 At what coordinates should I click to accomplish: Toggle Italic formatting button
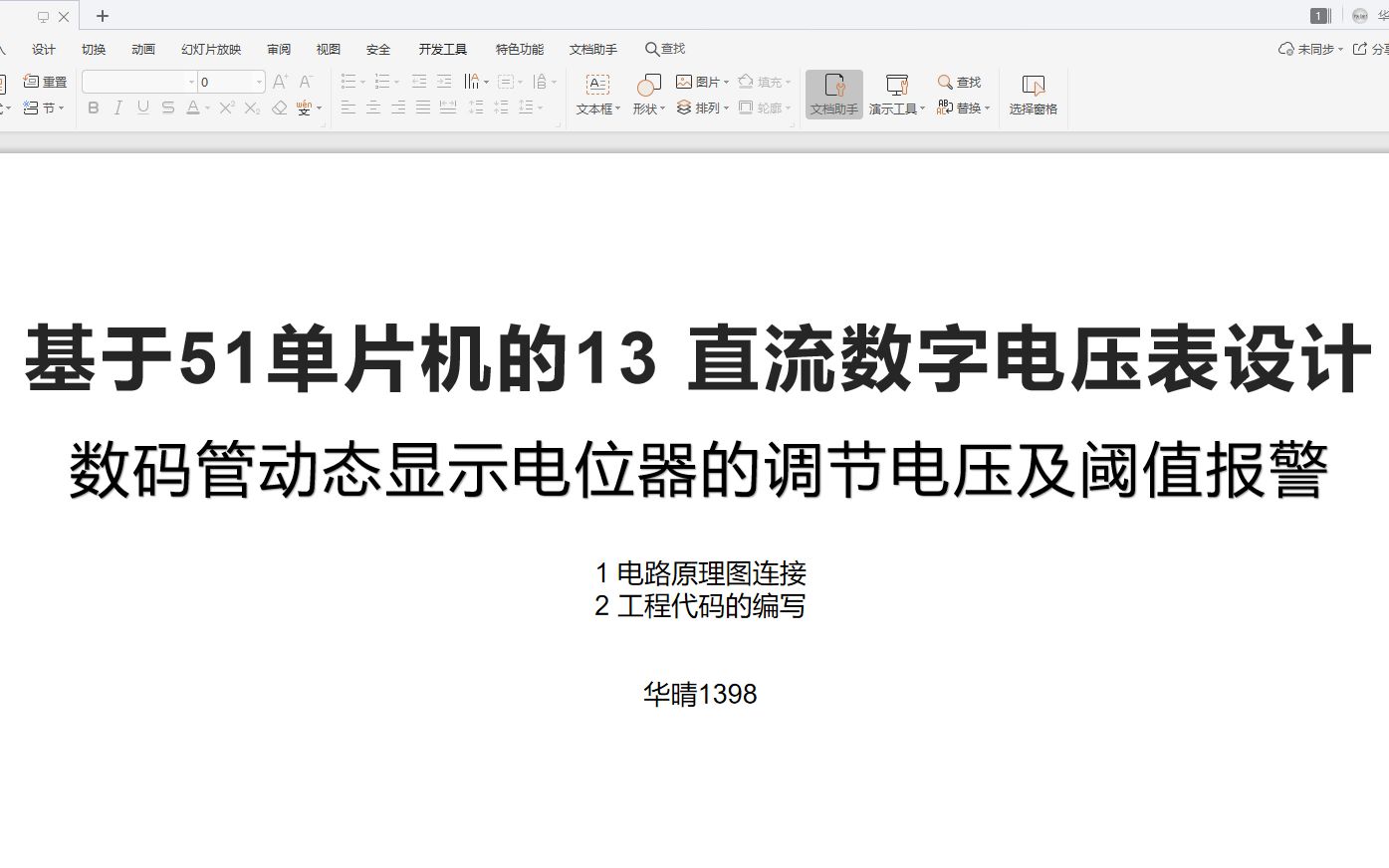pos(118,108)
